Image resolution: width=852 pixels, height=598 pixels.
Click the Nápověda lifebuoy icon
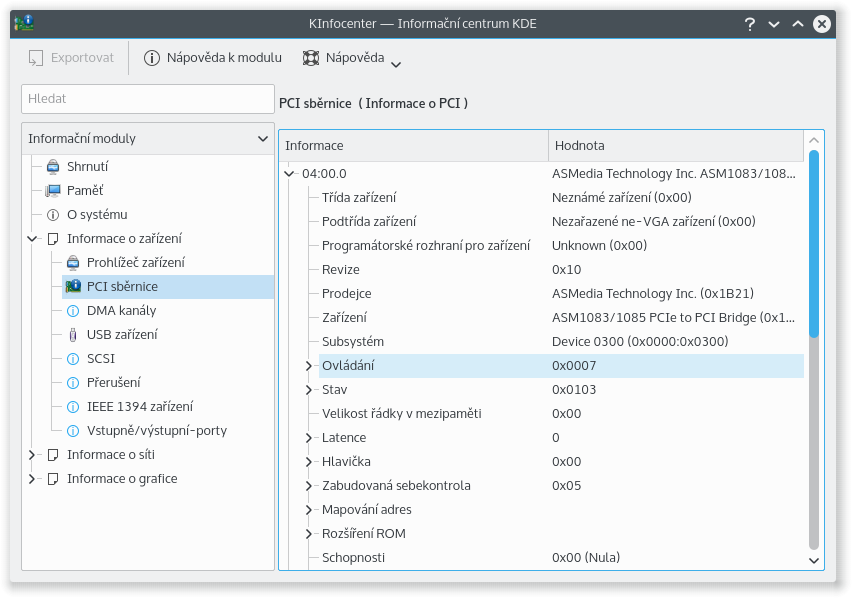click(311, 58)
